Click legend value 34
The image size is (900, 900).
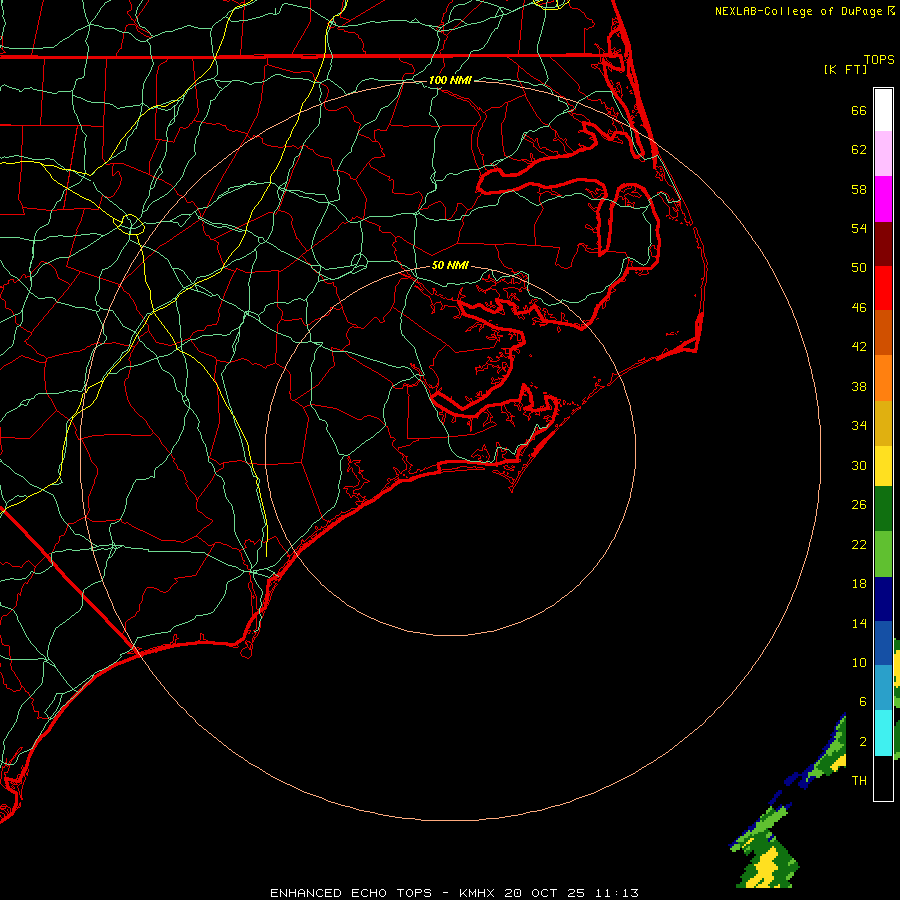(x=859, y=426)
